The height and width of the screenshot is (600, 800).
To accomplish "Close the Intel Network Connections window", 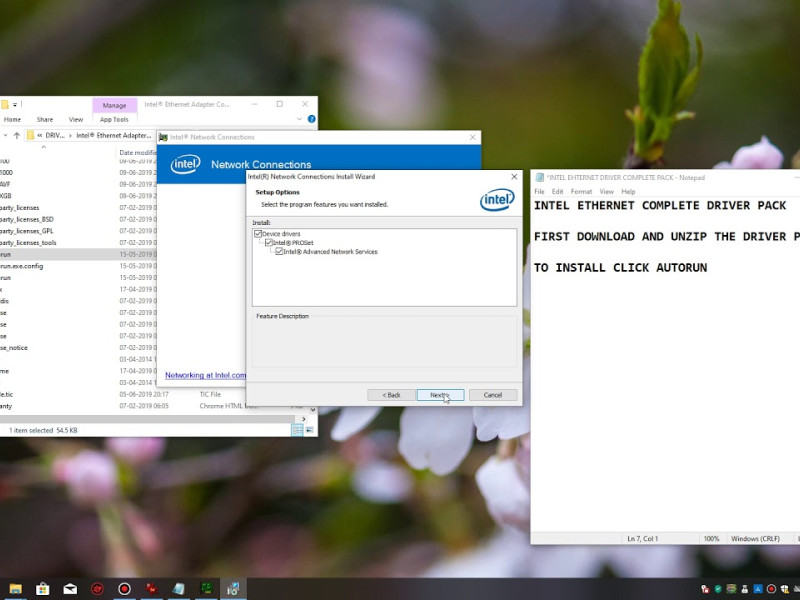I will [x=472, y=137].
